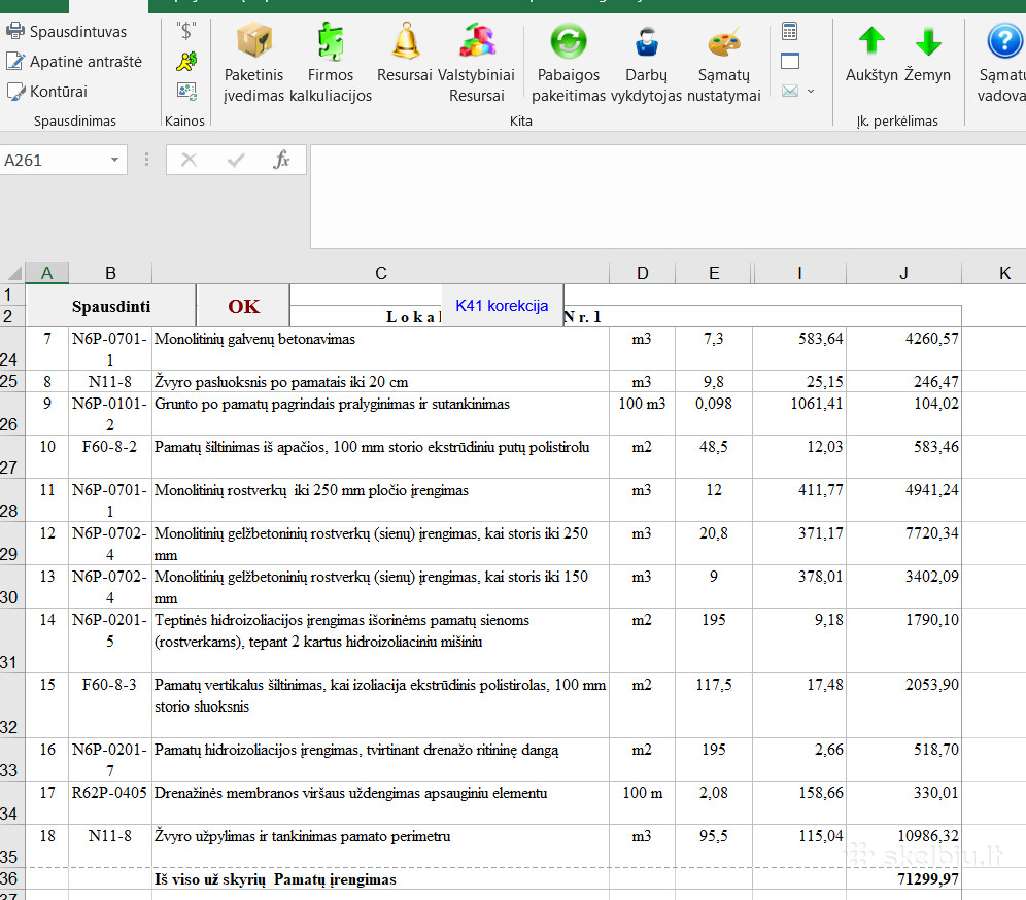This screenshot has height=900, width=1026.
Task: Click the small calculator icon
Action: [x=790, y=31]
